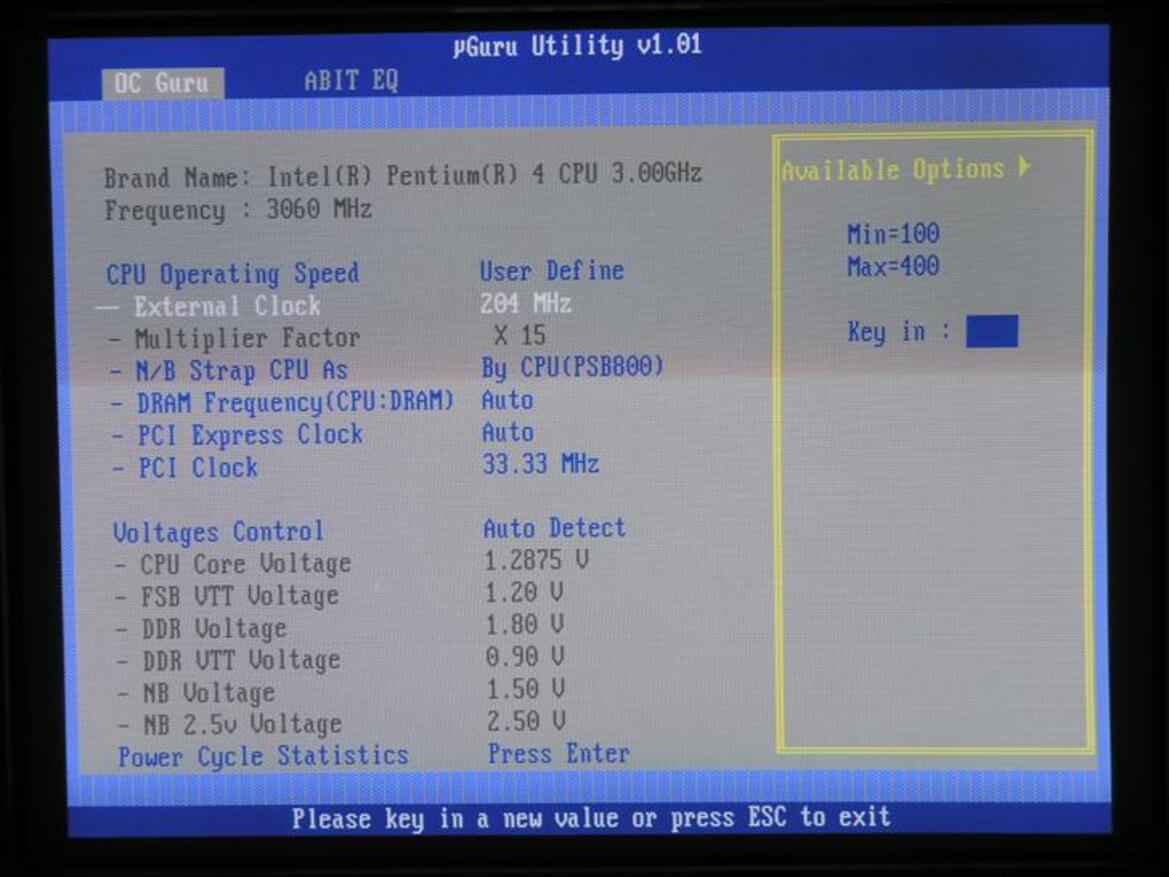
Task: Click the Brand Name CPU info line
Action: tap(403, 176)
